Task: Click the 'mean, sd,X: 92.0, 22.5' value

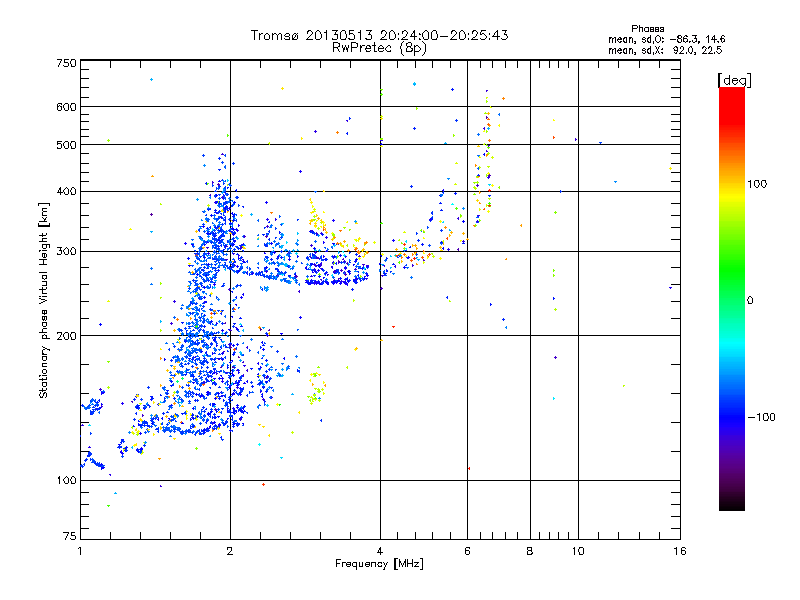Action: [x=665, y=50]
